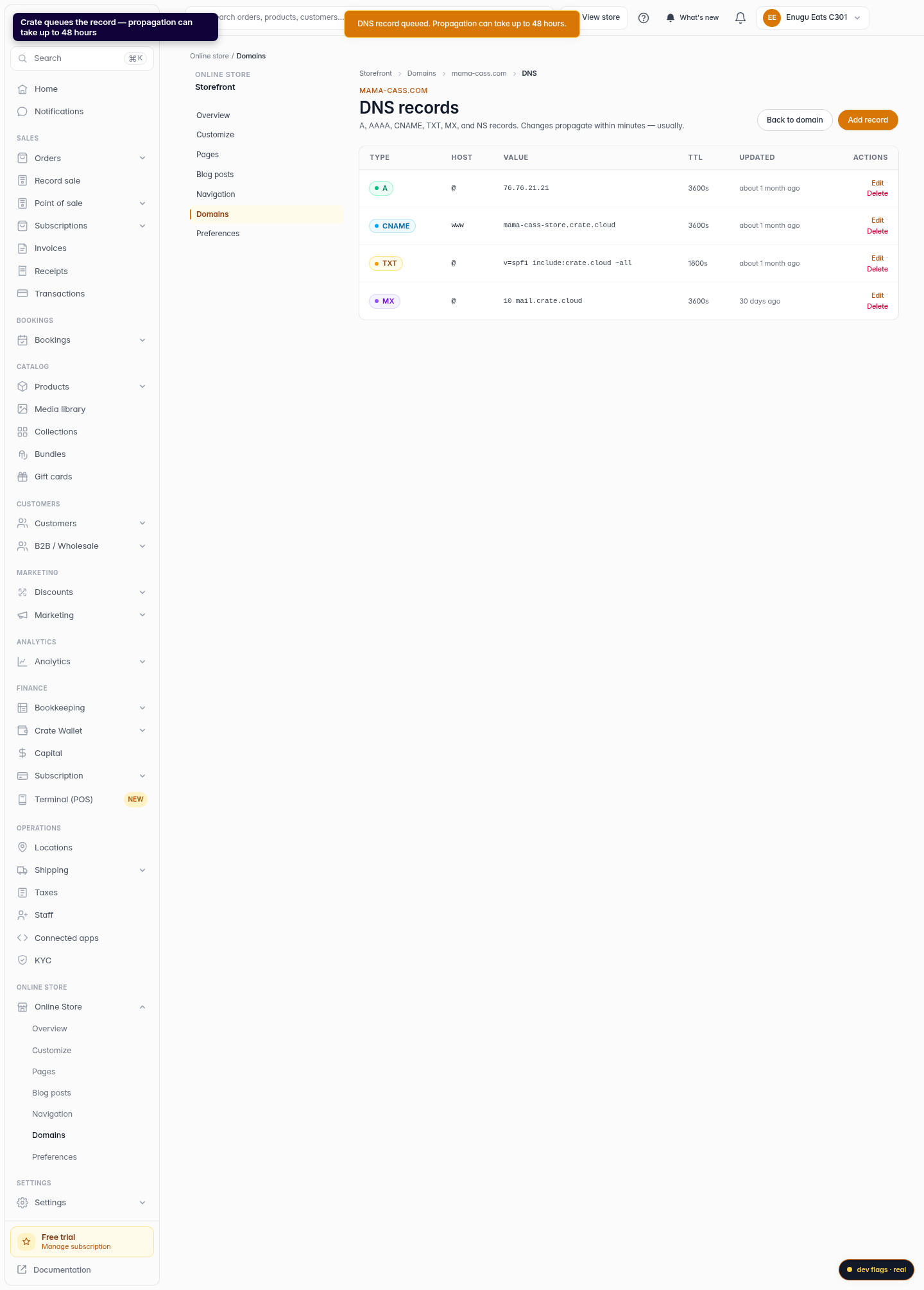924x1290 pixels.
Task: Open Storefront Customize menu item
Action: click(215, 135)
